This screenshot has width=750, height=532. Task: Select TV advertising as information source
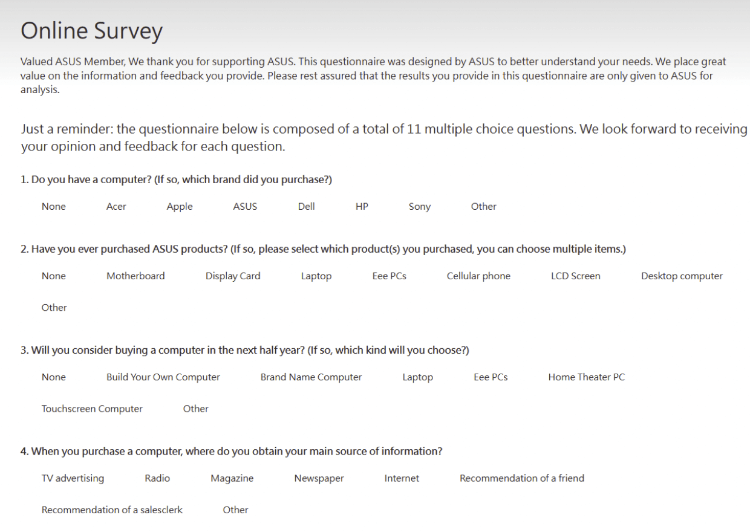73,478
